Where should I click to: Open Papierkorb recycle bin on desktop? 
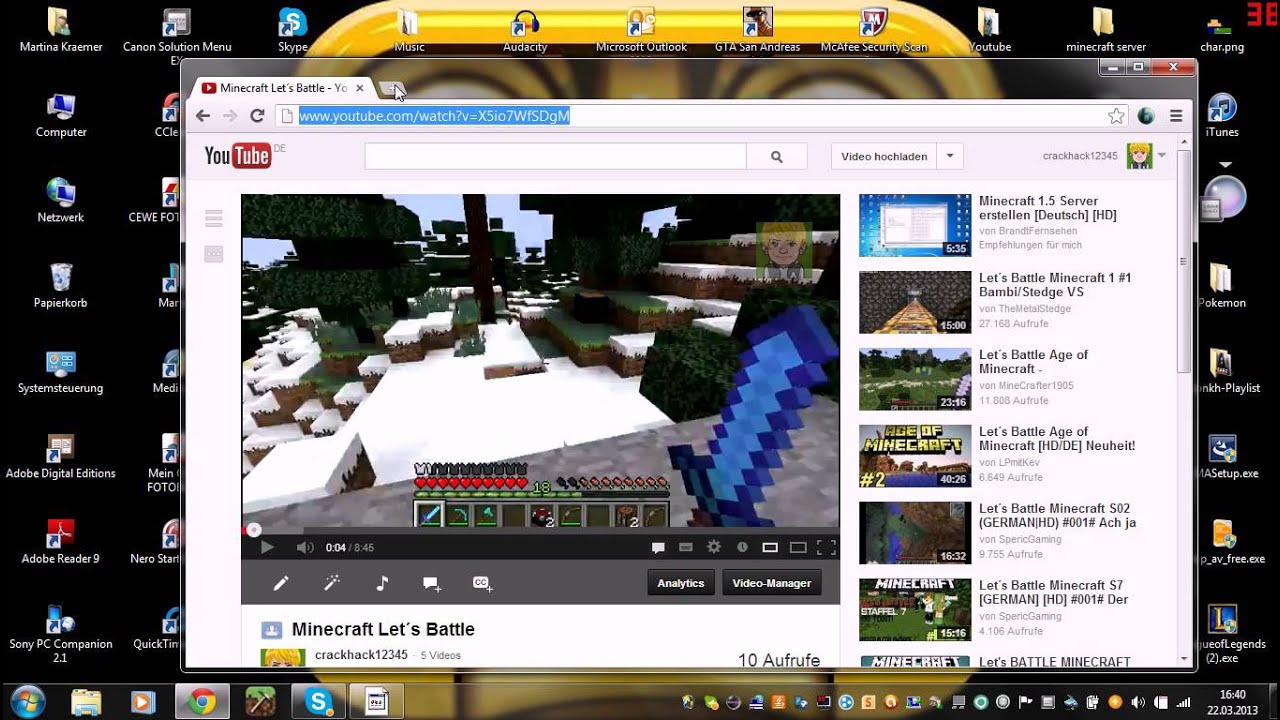[x=60, y=286]
